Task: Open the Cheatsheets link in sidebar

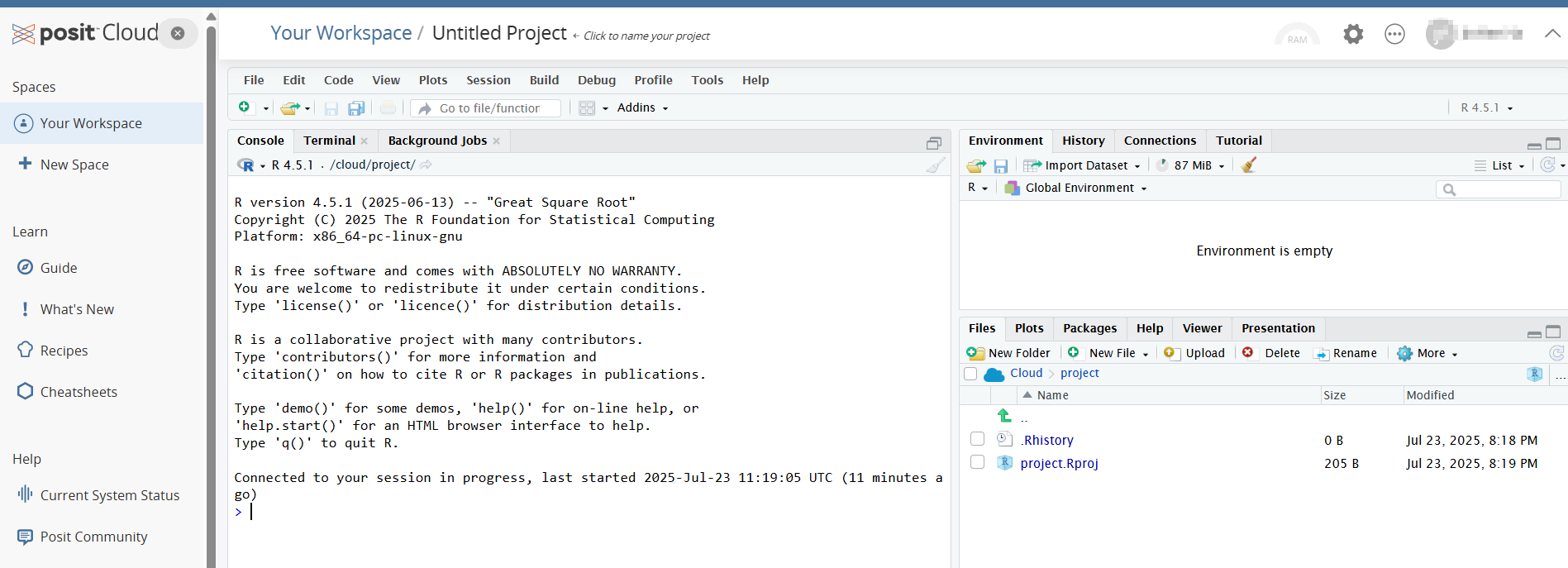Action: coord(79,392)
